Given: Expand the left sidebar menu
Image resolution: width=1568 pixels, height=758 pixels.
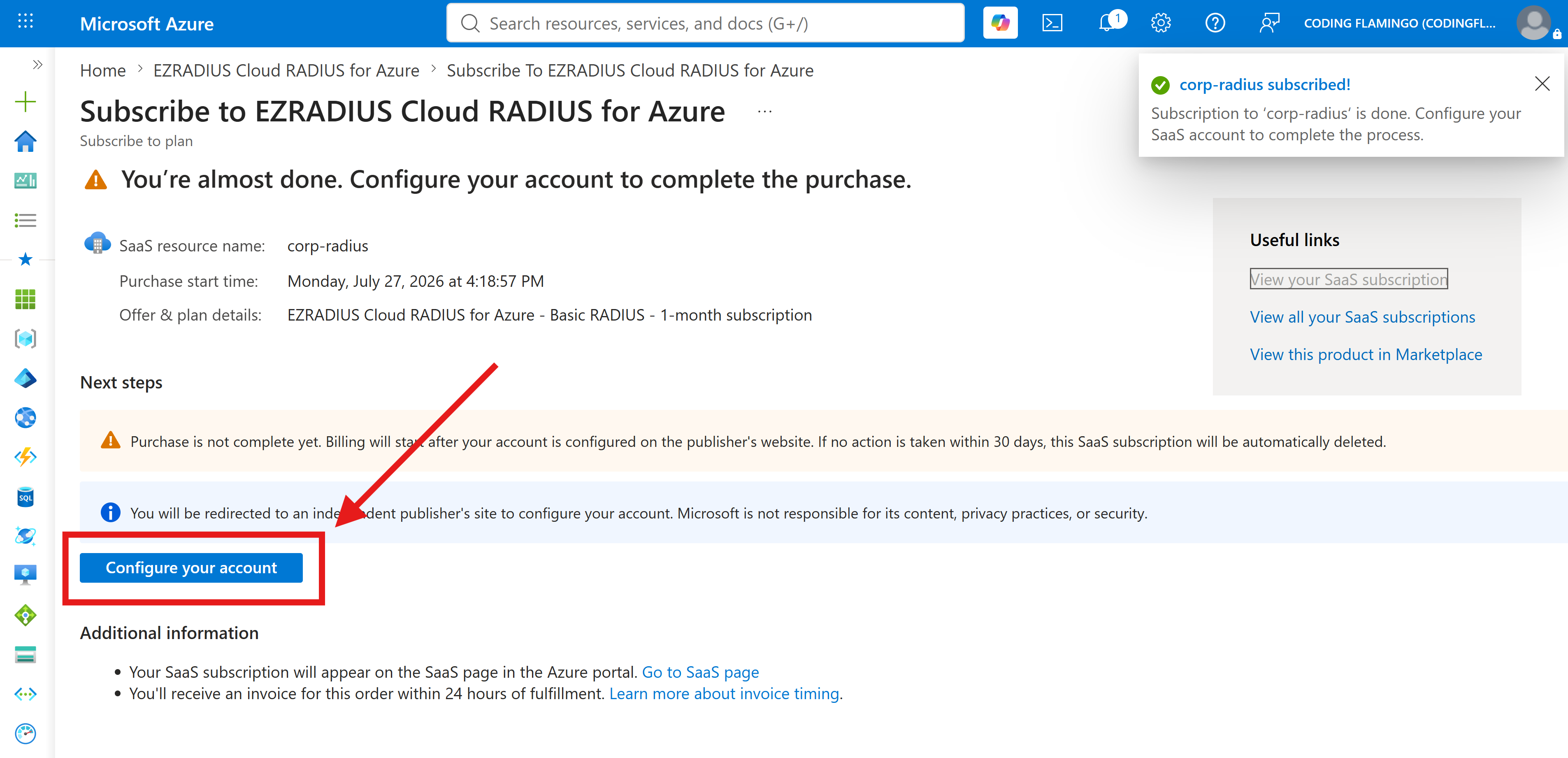Looking at the screenshot, I should point(38,65).
